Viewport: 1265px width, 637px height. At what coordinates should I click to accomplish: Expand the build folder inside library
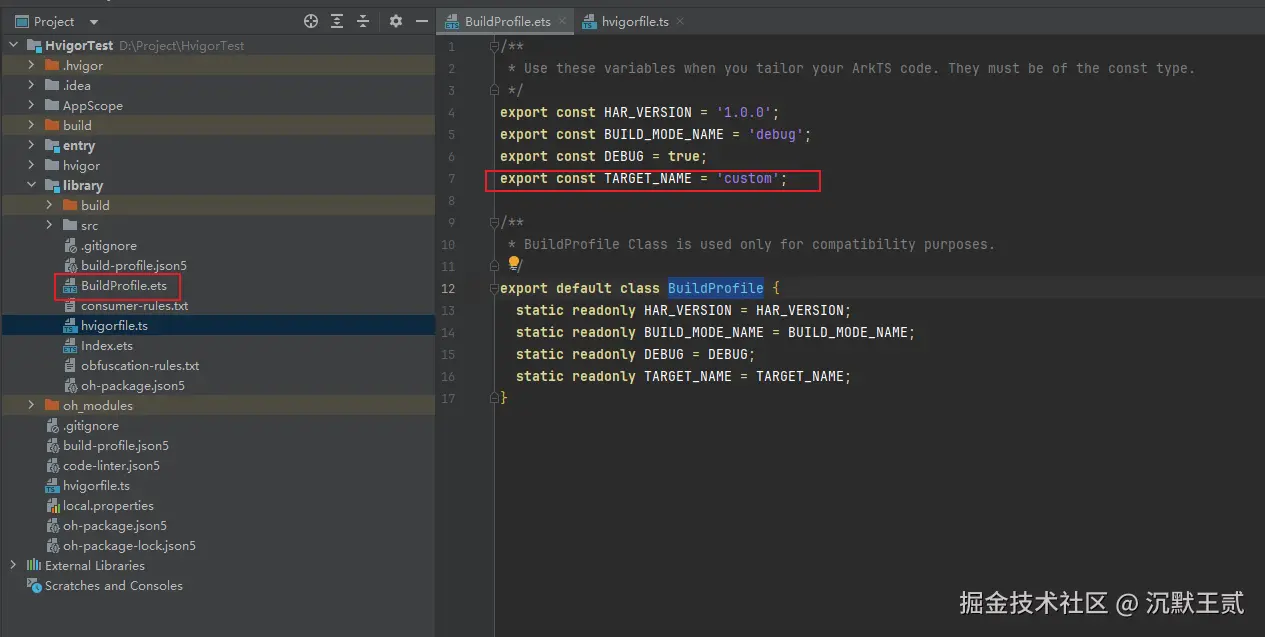coord(49,205)
